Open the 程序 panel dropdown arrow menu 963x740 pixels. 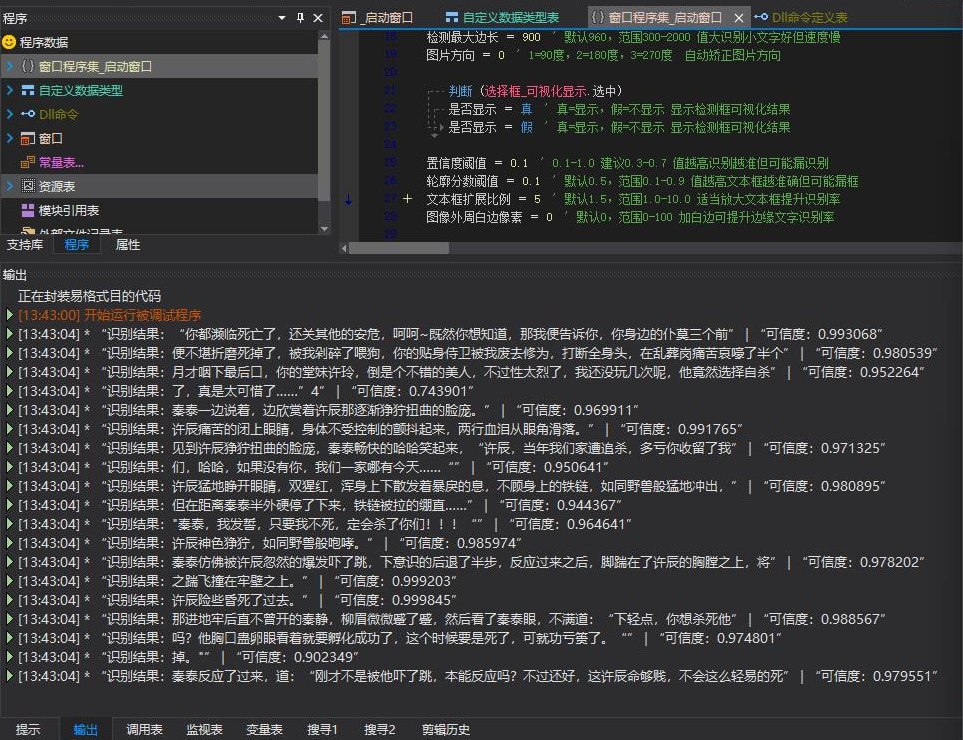(x=283, y=18)
